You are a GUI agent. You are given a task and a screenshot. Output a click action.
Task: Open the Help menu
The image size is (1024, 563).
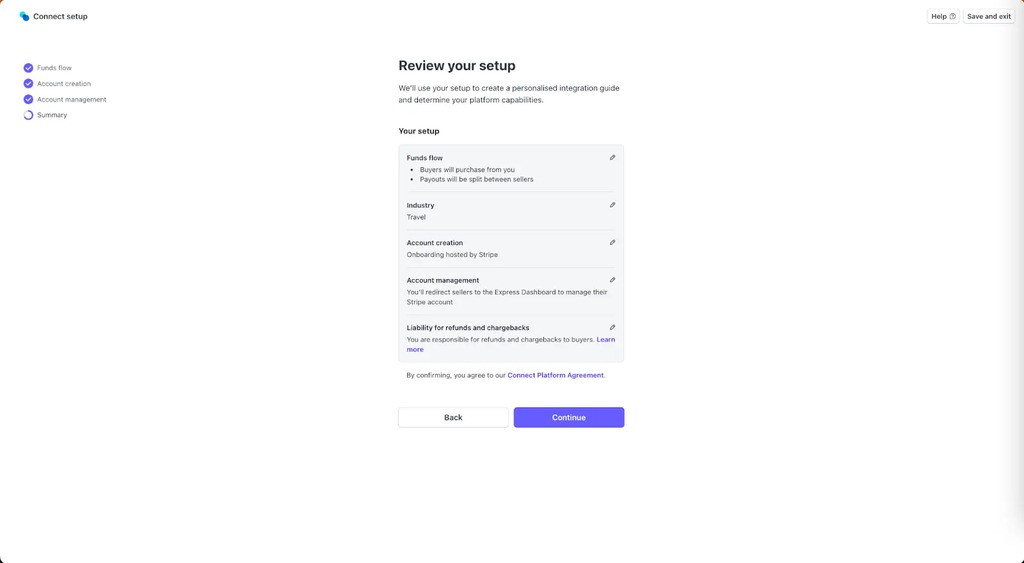943,16
